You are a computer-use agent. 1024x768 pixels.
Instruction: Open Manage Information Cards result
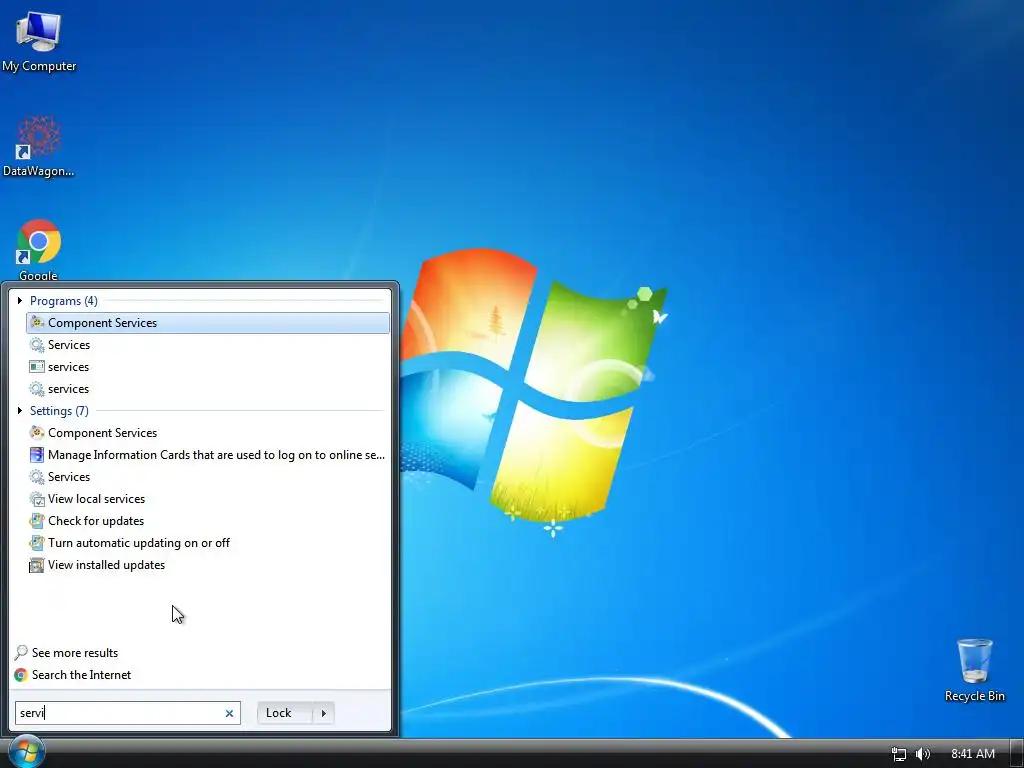coord(208,455)
